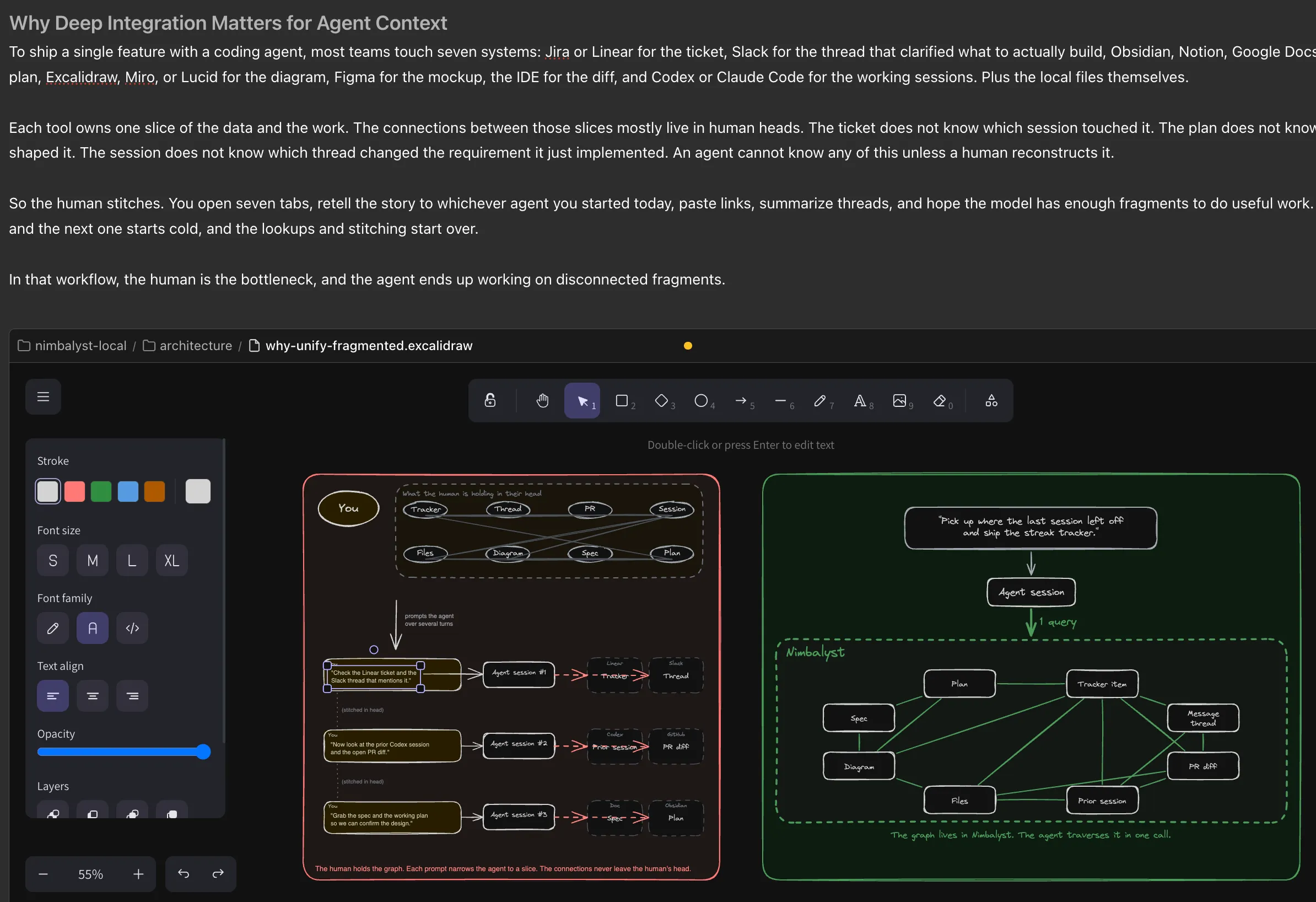Set font size to XL
This screenshot has width=1316, height=902.
(171, 560)
